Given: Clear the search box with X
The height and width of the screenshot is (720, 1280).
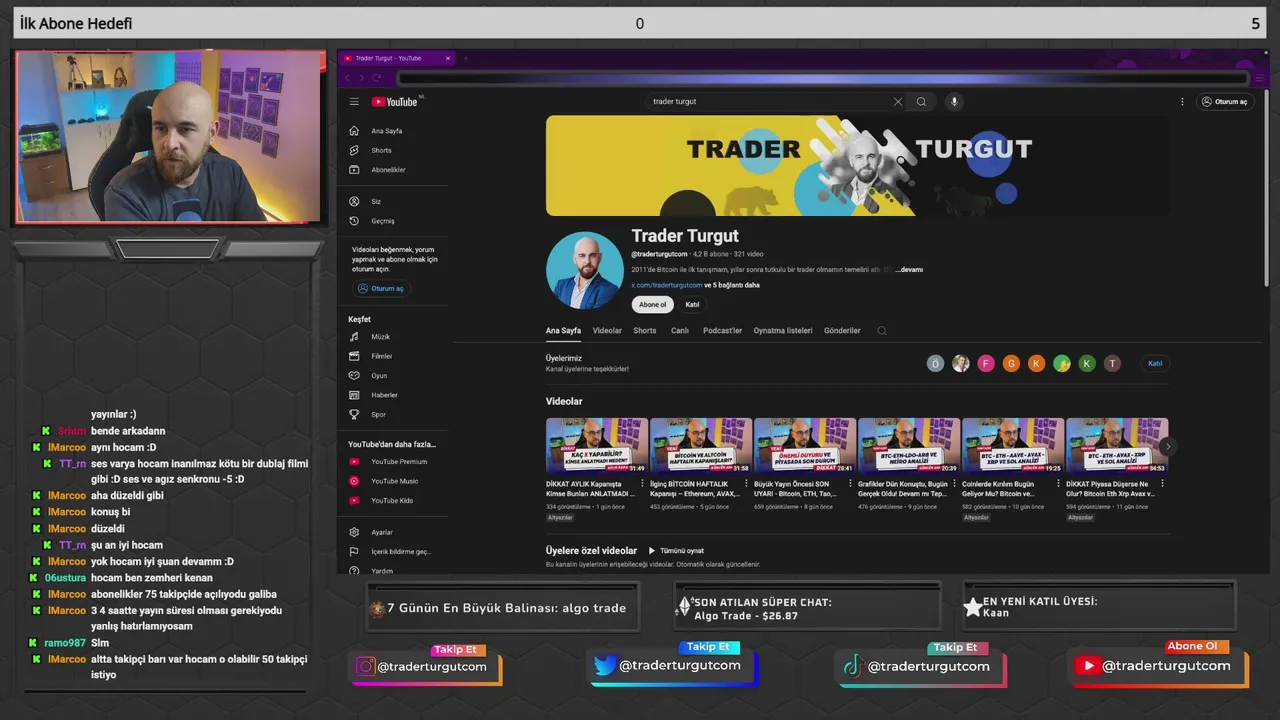Looking at the screenshot, I should pos(897,101).
